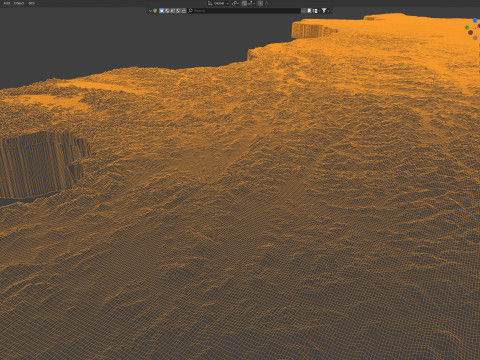
Task: Click the red X axis below the green handle
Action: coord(470,32)
